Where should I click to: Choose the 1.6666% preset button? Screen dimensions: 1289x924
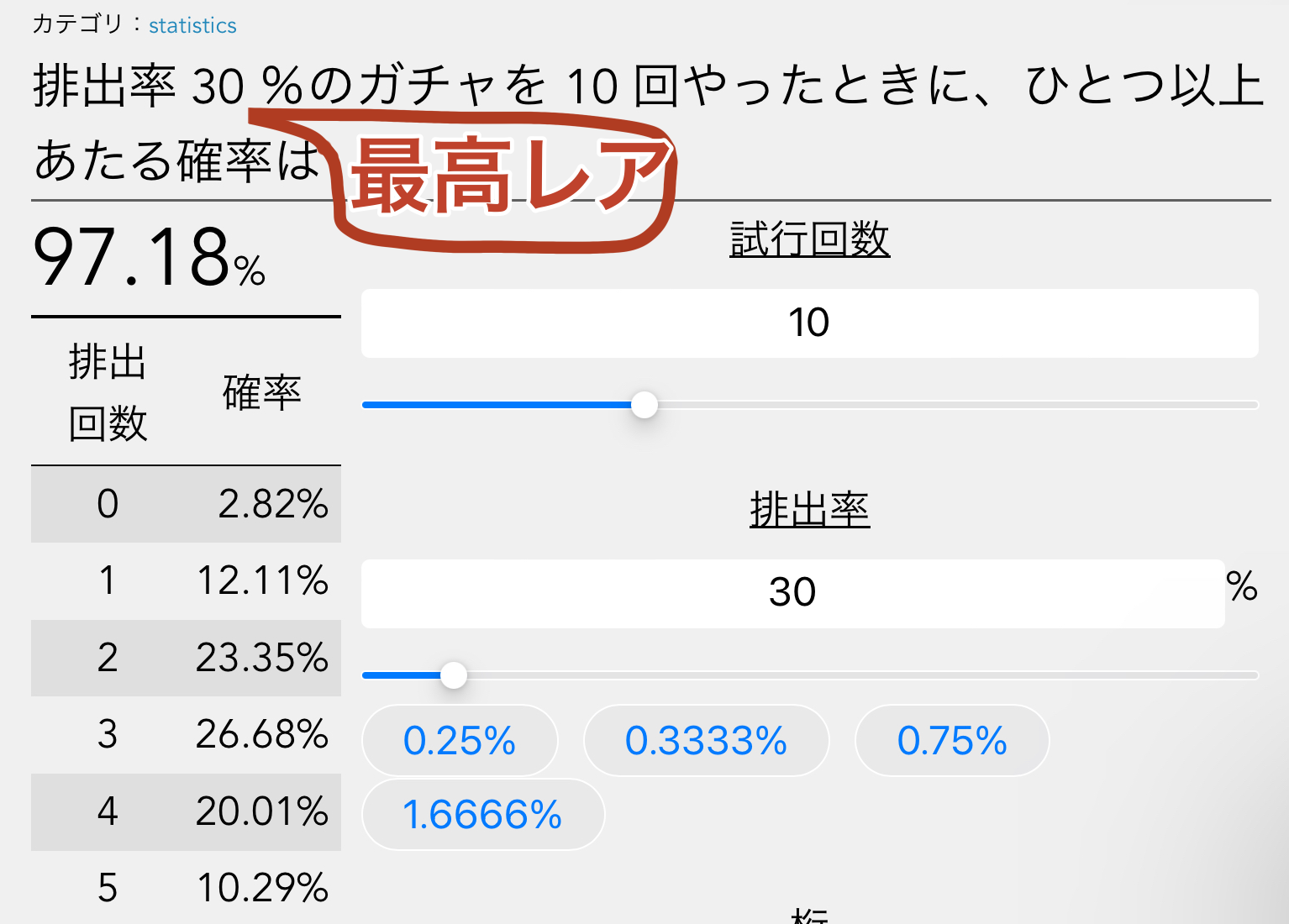click(x=483, y=814)
